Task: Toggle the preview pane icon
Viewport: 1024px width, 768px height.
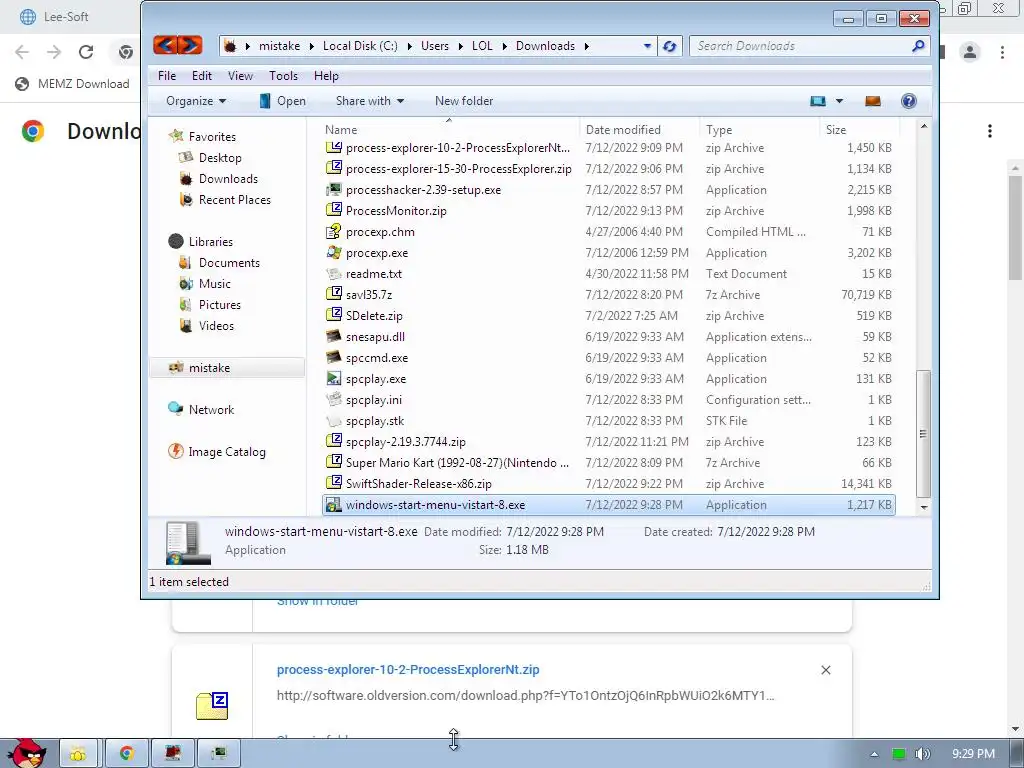Action: pyautogui.click(x=872, y=101)
